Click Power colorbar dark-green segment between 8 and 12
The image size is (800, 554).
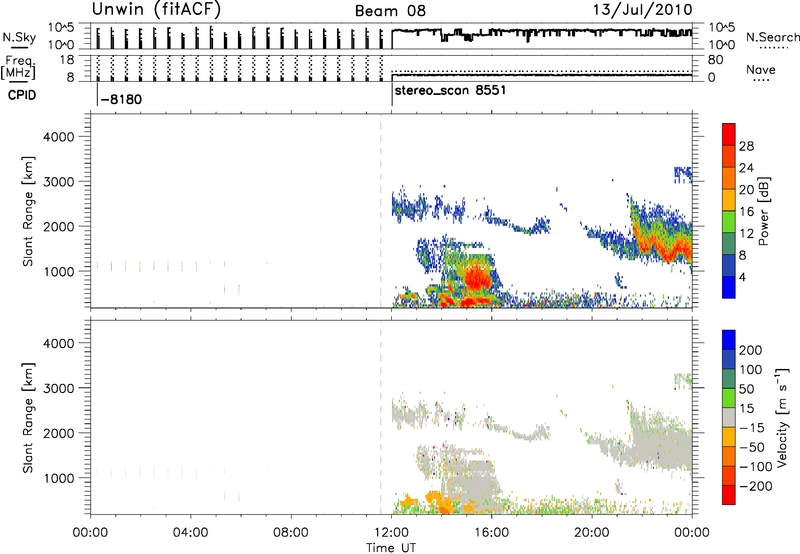(x=729, y=243)
